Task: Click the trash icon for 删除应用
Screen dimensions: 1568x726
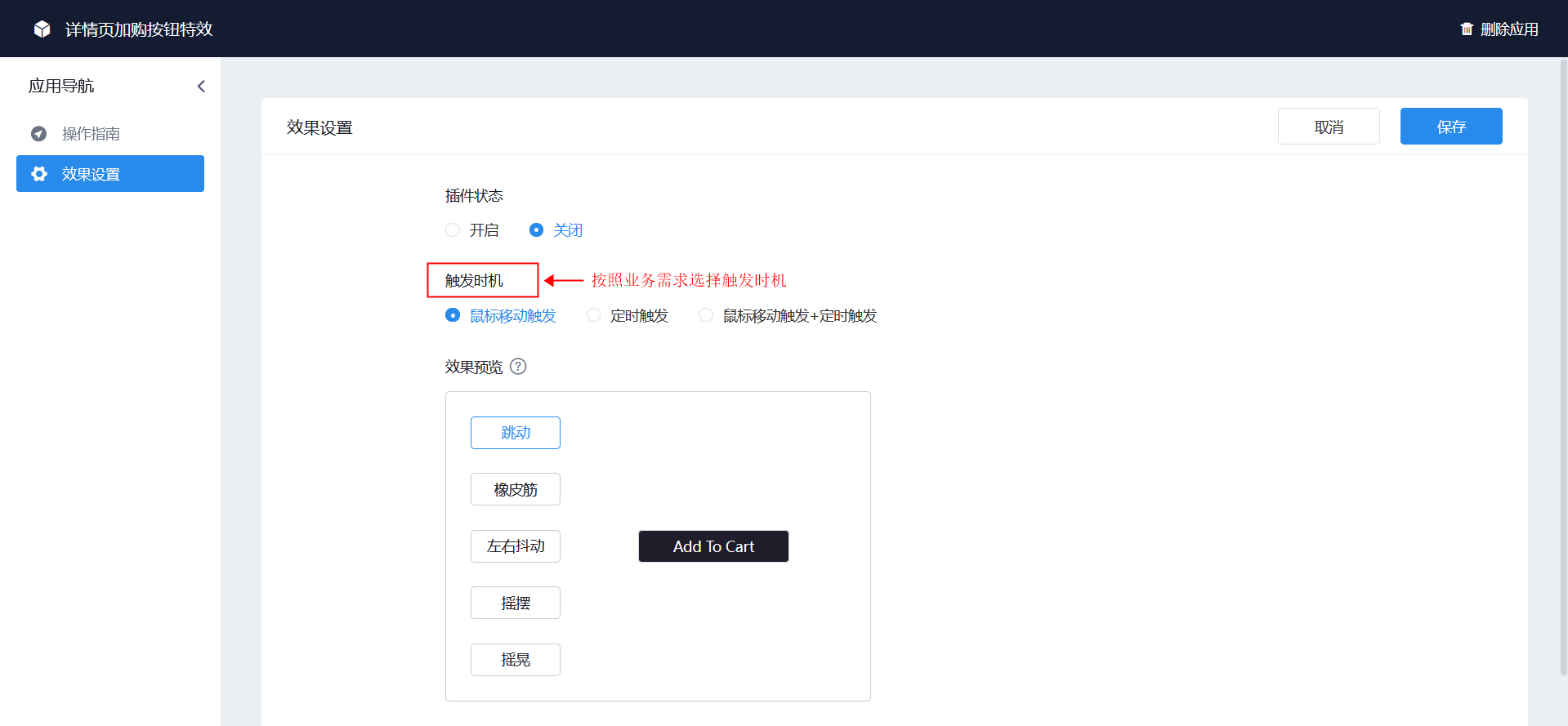Action: (x=1467, y=29)
